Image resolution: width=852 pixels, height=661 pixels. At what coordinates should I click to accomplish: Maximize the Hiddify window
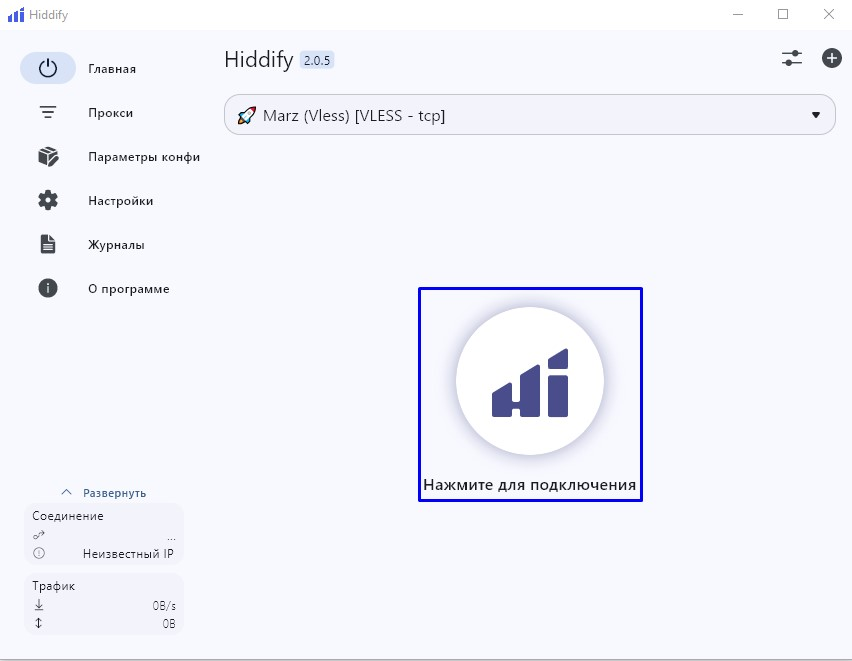click(783, 14)
